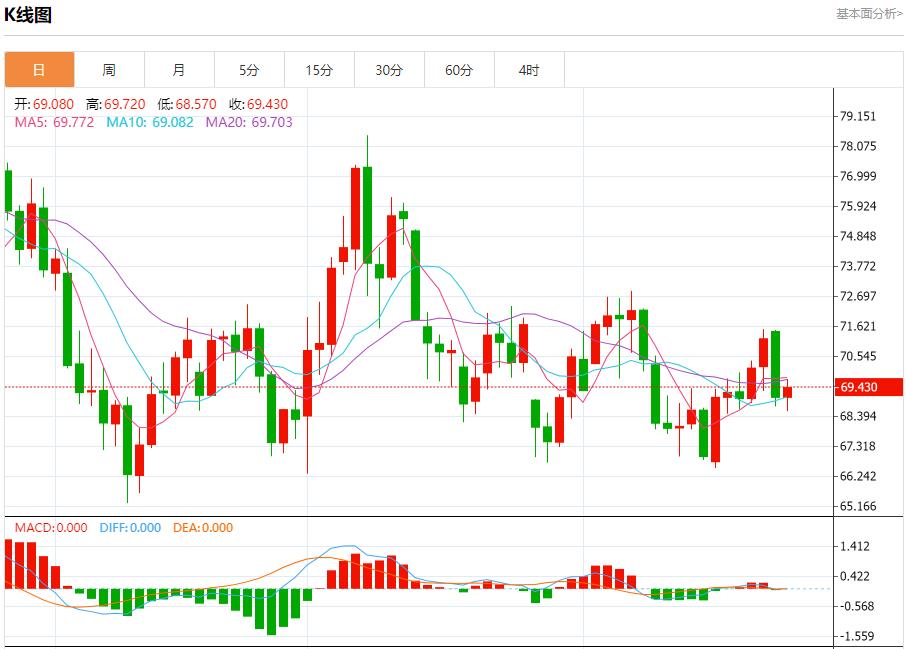Select the 30分 timeframe tab
Image resolution: width=906 pixels, height=649 pixels.
(x=389, y=70)
